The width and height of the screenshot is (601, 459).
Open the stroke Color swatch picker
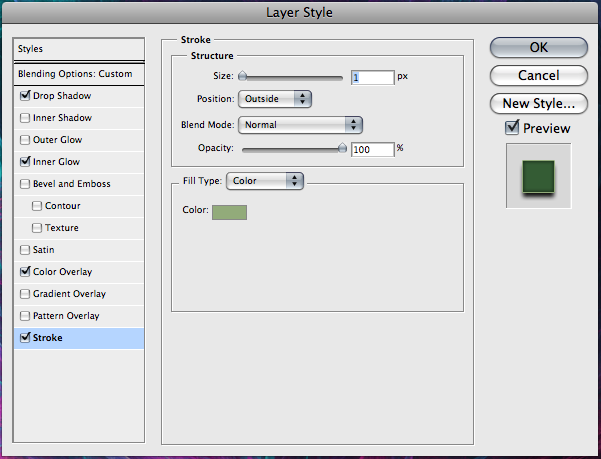pyautogui.click(x=229, y=212)
